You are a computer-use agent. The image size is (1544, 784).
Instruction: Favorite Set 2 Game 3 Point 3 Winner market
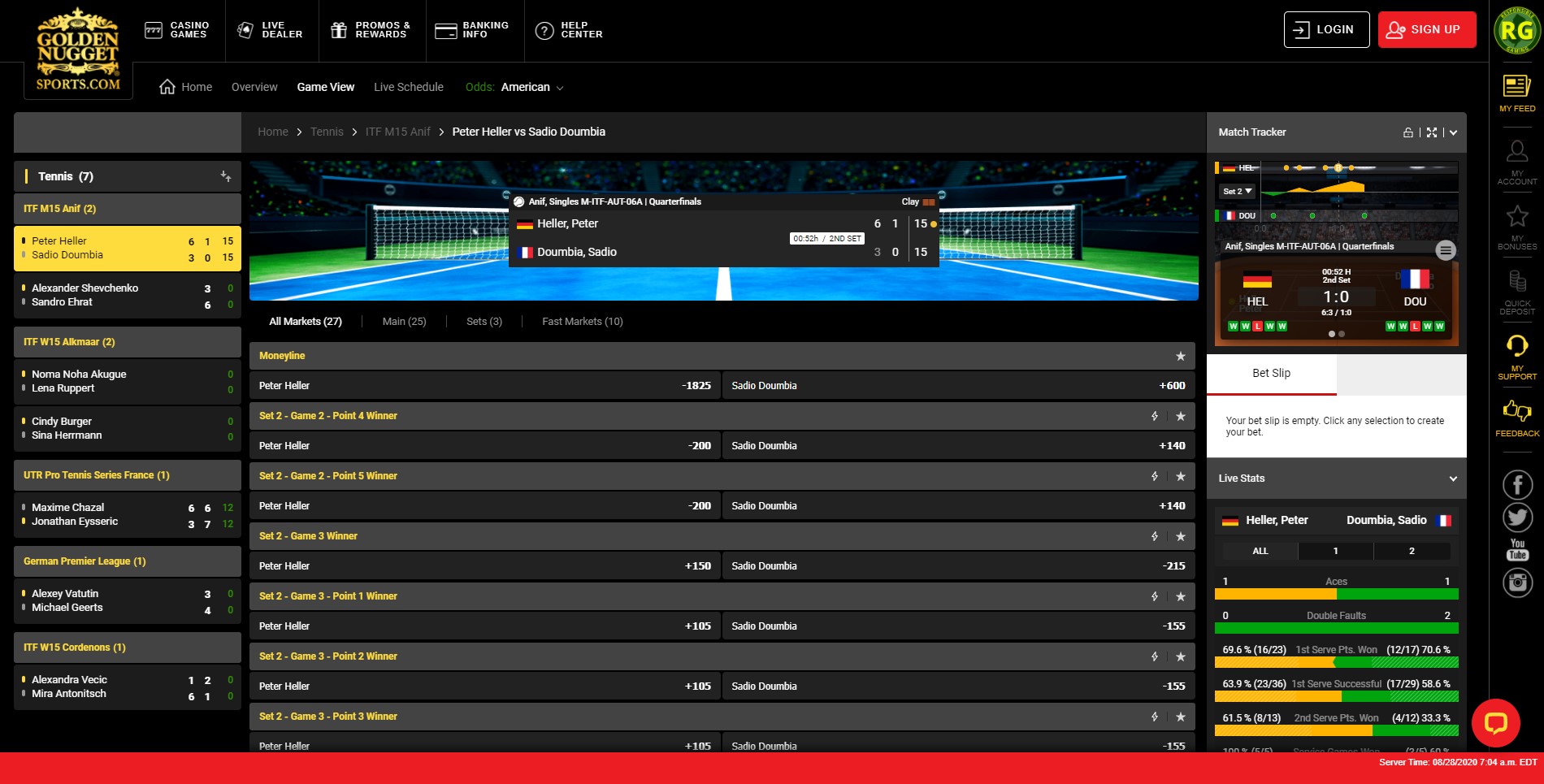(x=1180, y=717)
